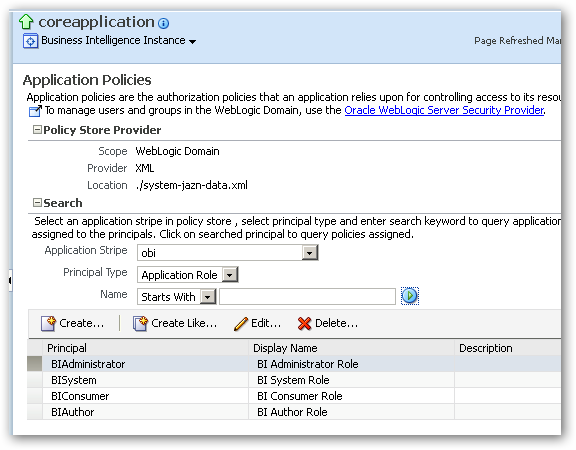
Task: Click the Business Intelligence Instance target icon
Action: click(30, 41)
